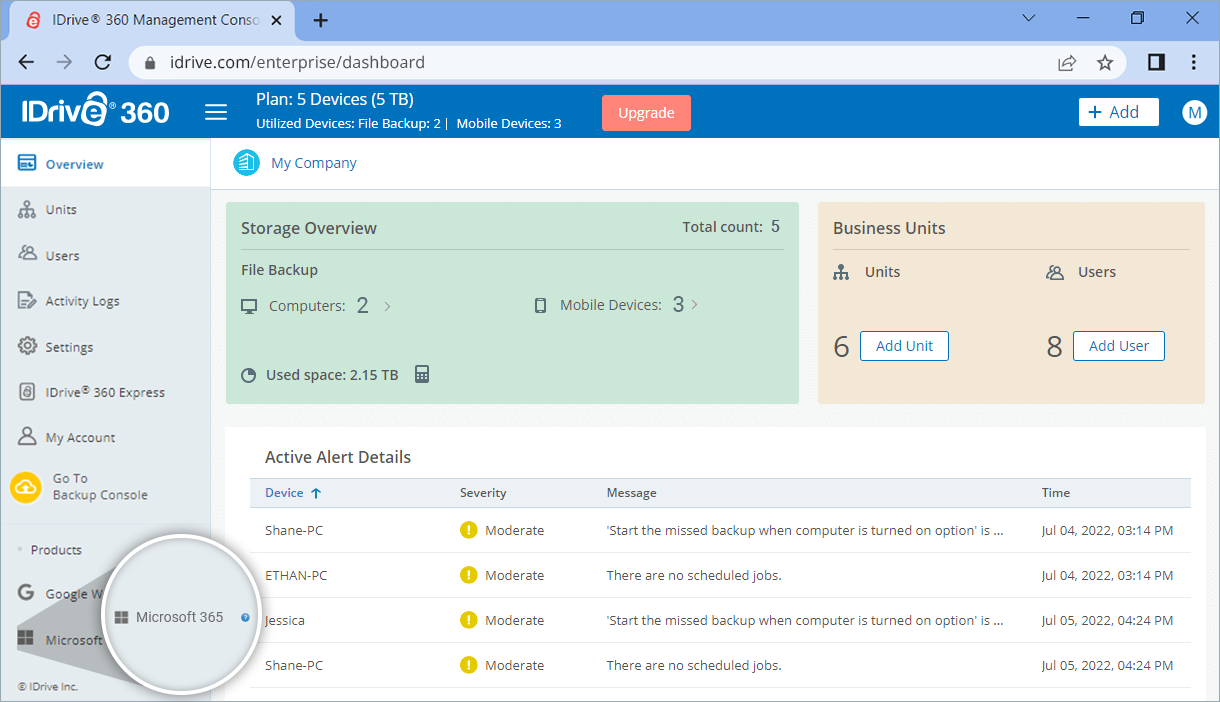Click the Units hierarchy sidebar icon
Viewport: 1220px width, 702px height.
pos(27,209)
